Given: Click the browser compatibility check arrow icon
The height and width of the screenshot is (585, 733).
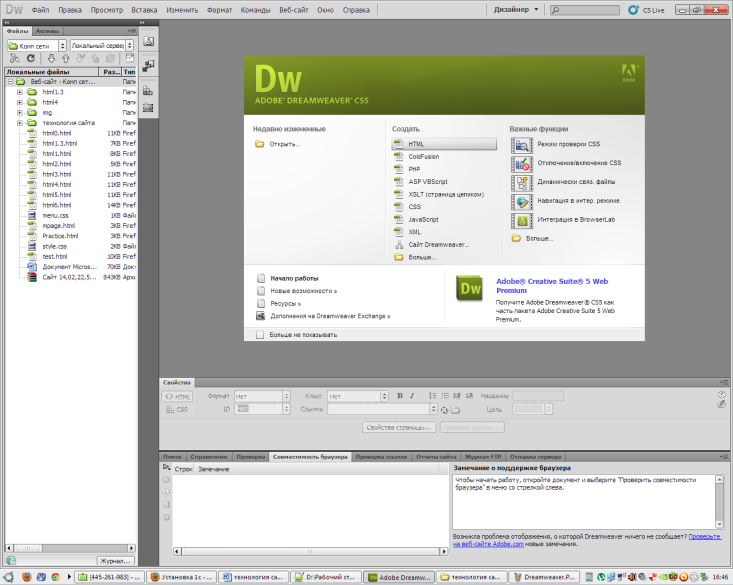Looking at the screenshot, I should pos(166,467).
